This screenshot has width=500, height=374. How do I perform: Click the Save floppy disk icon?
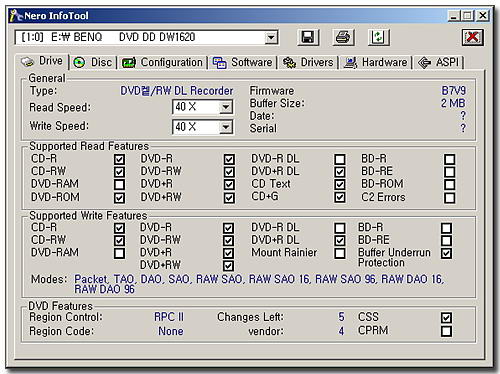[x=308, y=37]
